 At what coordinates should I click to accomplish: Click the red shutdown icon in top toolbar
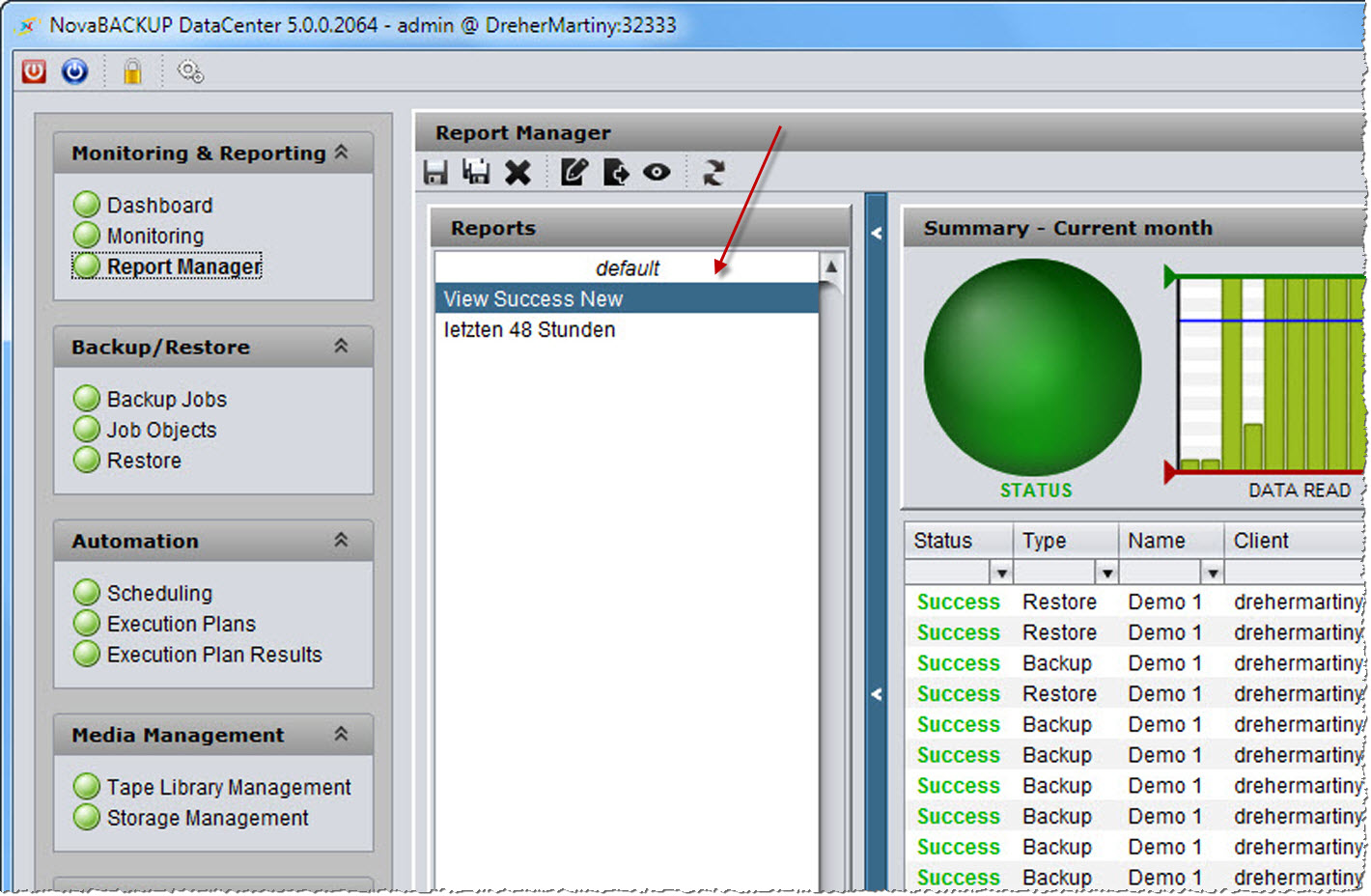(34, 71)
